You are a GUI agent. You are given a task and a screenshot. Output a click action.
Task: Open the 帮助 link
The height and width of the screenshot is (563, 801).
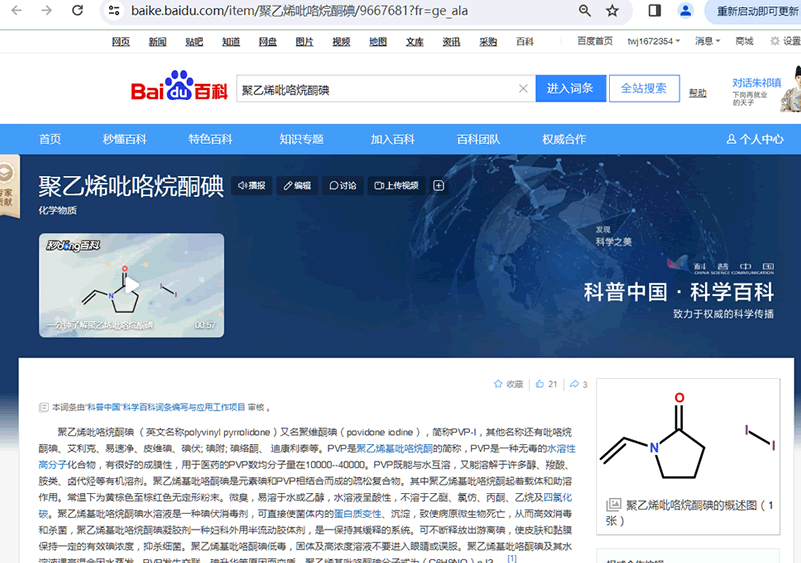click(697, 92)
